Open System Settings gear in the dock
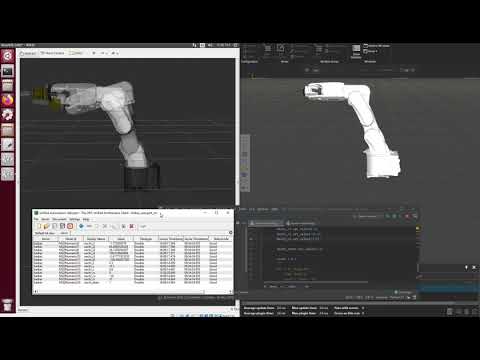 click(x=7, y=115)
